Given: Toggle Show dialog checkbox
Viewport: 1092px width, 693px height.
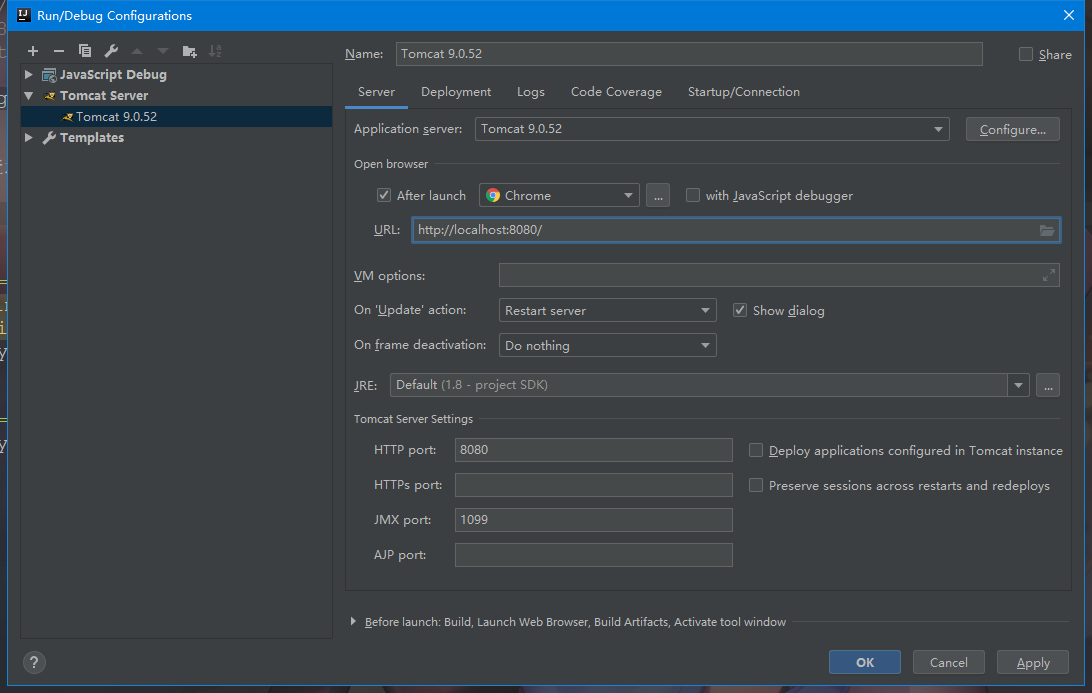Looking at the screenshot, I should 740,310.
